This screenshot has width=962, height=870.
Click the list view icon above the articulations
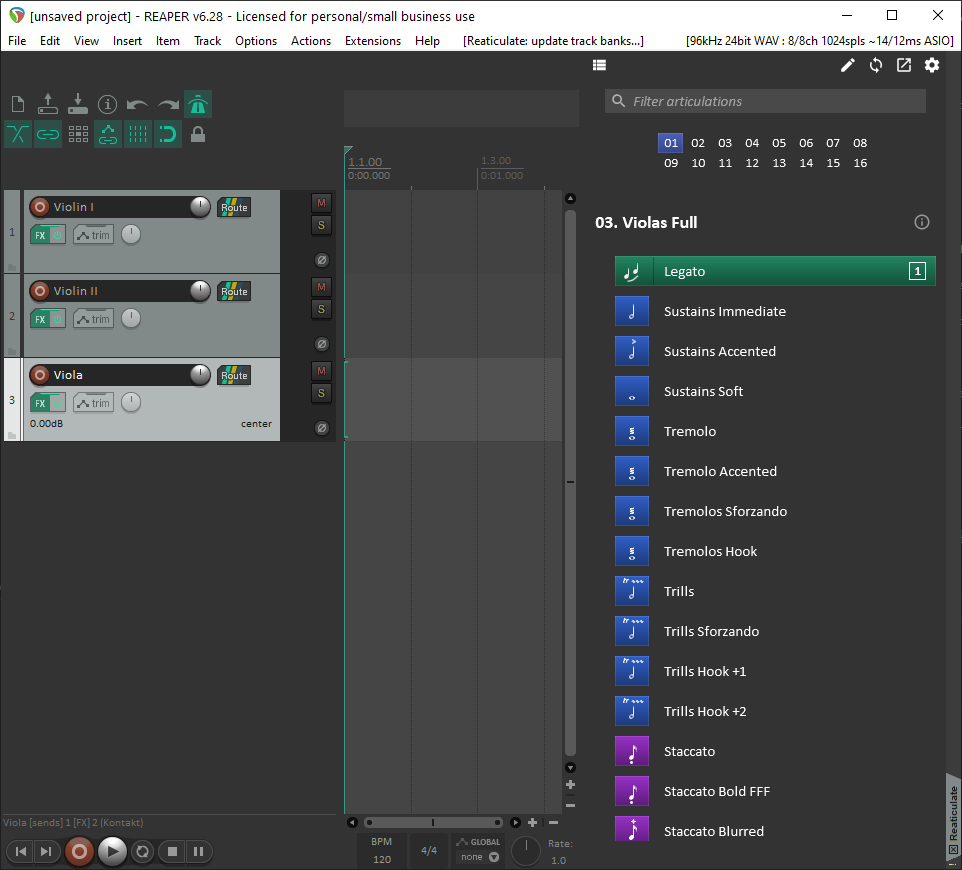pyautogui.click(x=599, y=64)
